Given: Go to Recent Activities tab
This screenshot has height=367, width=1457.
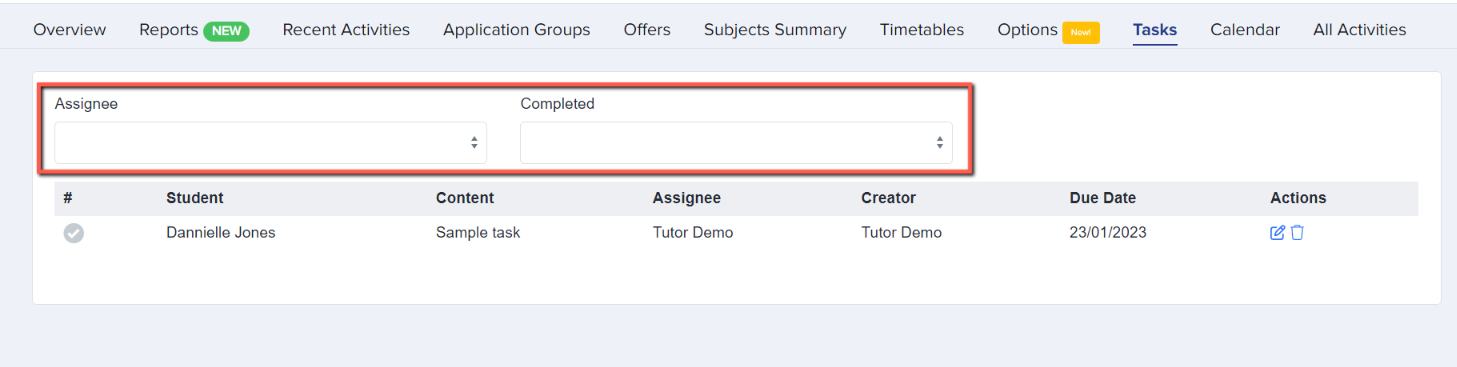Looking at the screenshot, I should (x=346, y=30).
